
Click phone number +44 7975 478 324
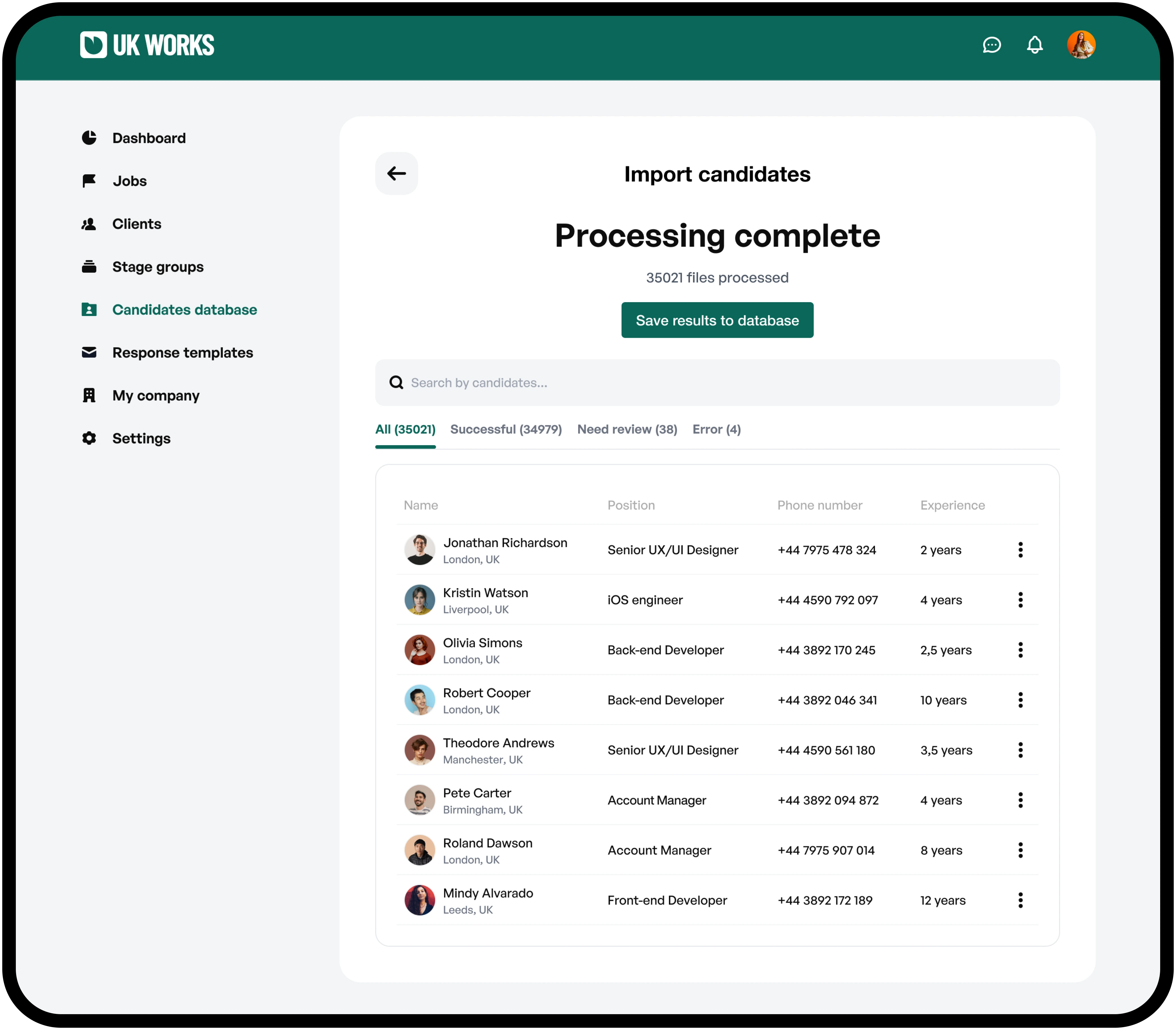pyautogui.click(x=827, y=550)
